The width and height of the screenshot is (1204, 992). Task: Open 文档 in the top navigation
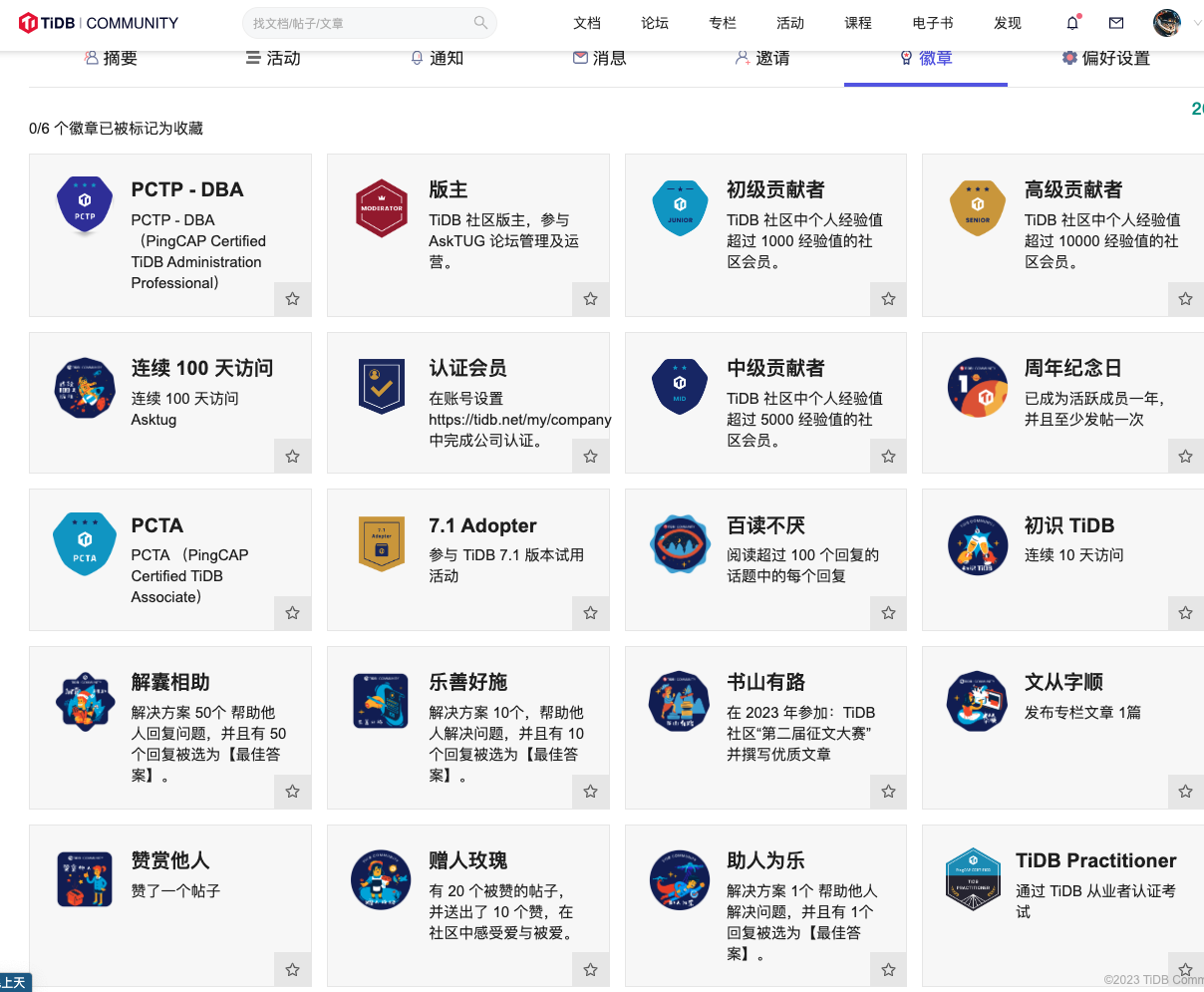[587, 23]
